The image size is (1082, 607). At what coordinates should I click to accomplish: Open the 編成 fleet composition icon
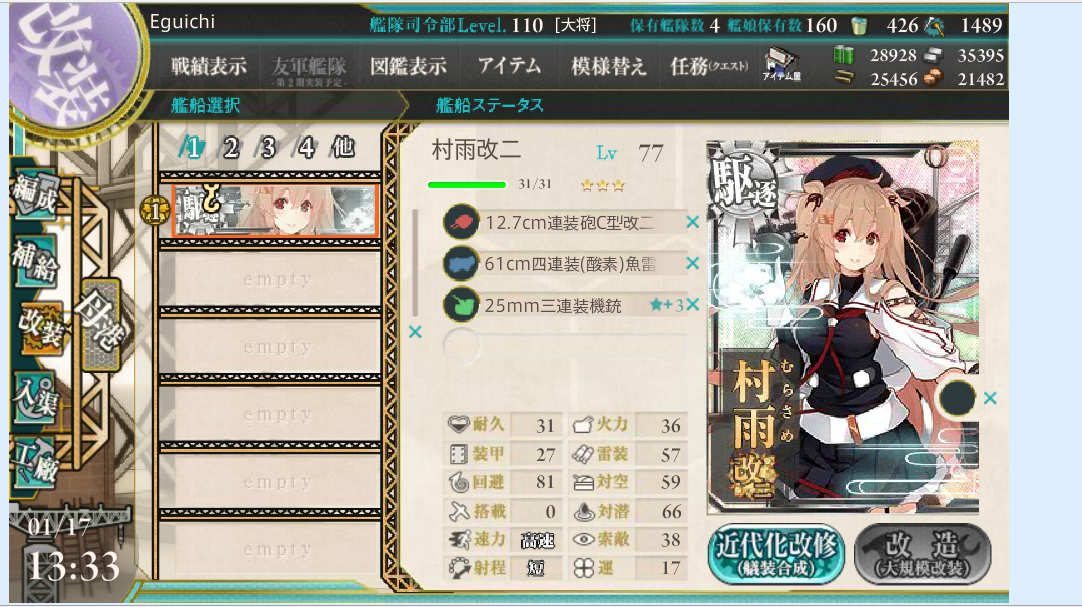coord(35,194)
